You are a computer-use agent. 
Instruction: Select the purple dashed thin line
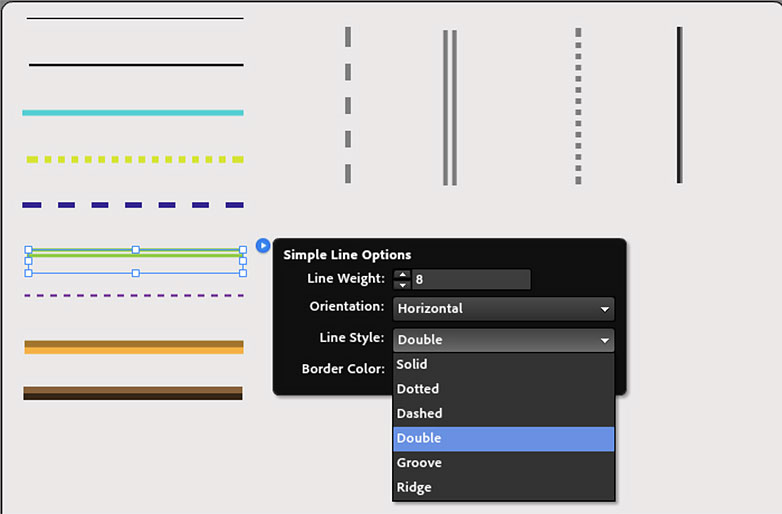[134, 296]
